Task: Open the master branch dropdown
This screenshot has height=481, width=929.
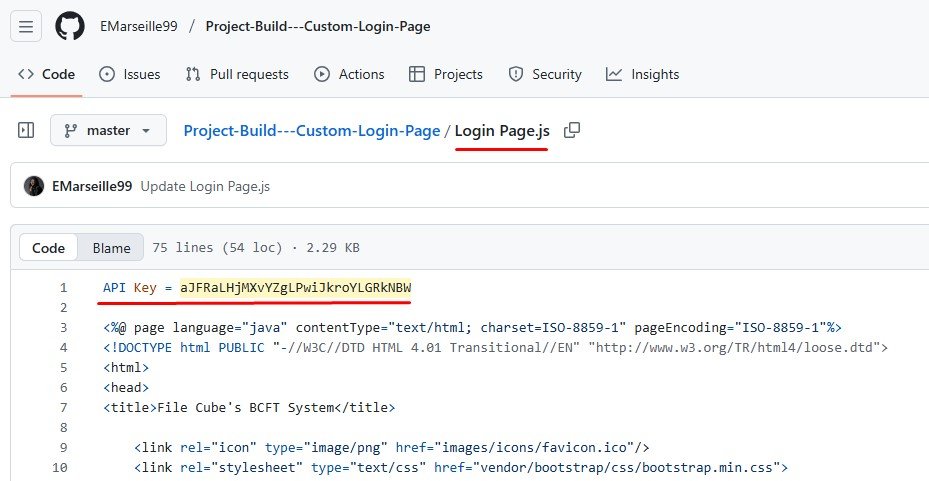Action: [108, 130]
